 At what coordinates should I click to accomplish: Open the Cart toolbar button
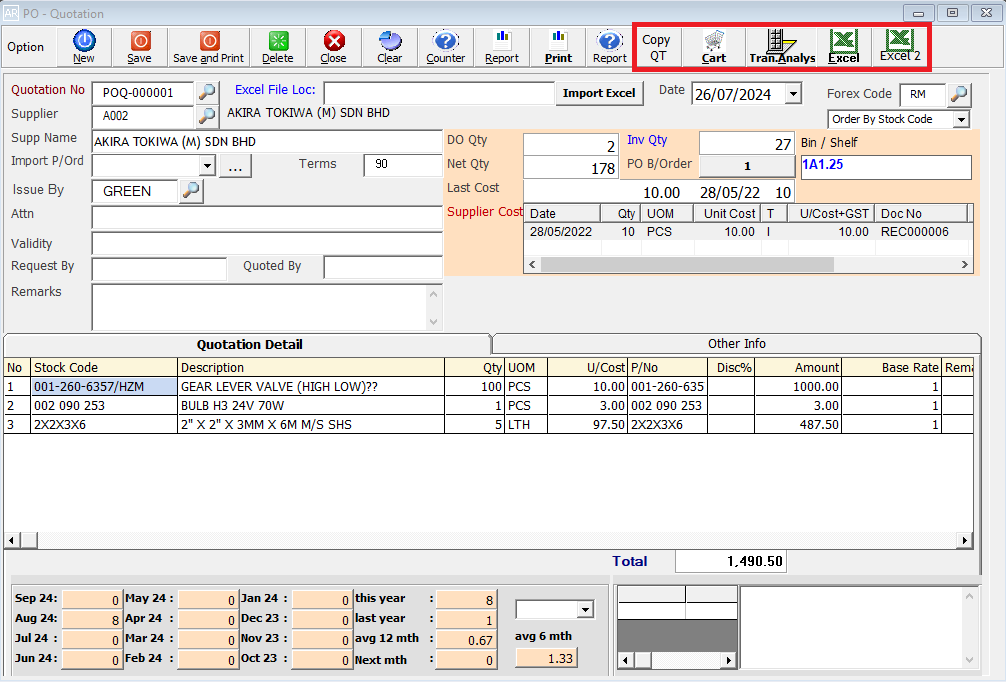pyautogui.click(x=713, y=47)
